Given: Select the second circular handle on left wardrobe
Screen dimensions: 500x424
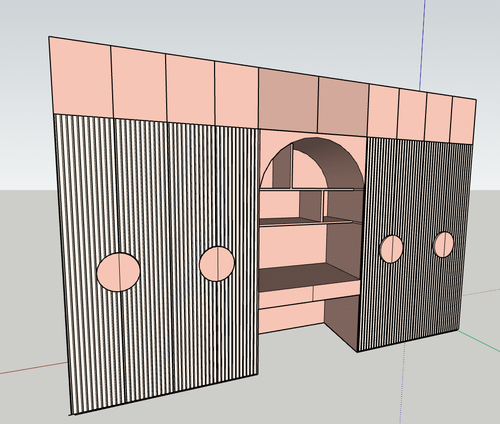Looking at the screenshot, I should click(x=217, y=264).
